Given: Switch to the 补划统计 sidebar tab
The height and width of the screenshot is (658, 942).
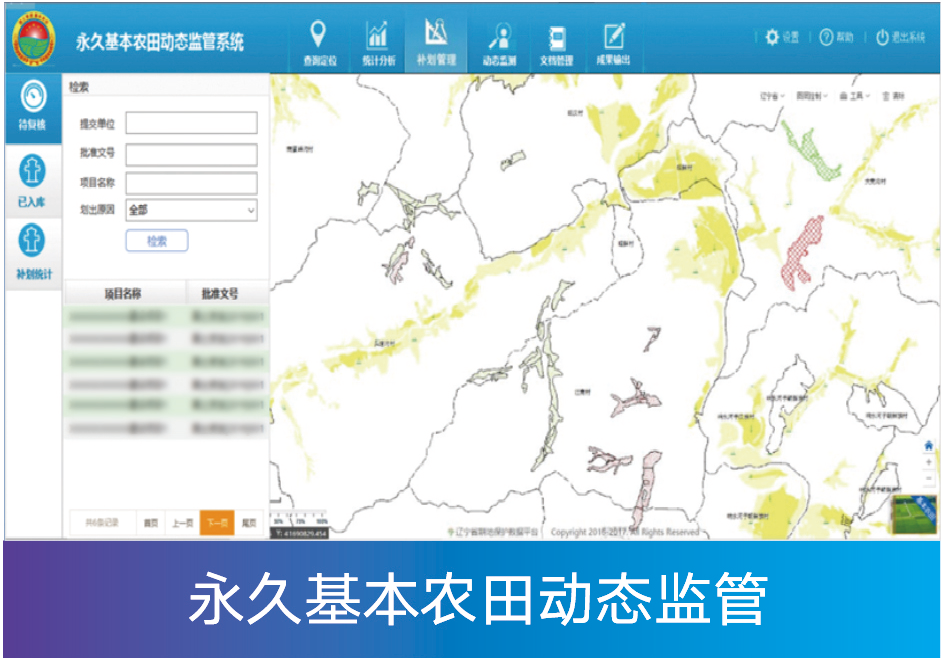Looking at the screenshot, I should pos(33,250).
